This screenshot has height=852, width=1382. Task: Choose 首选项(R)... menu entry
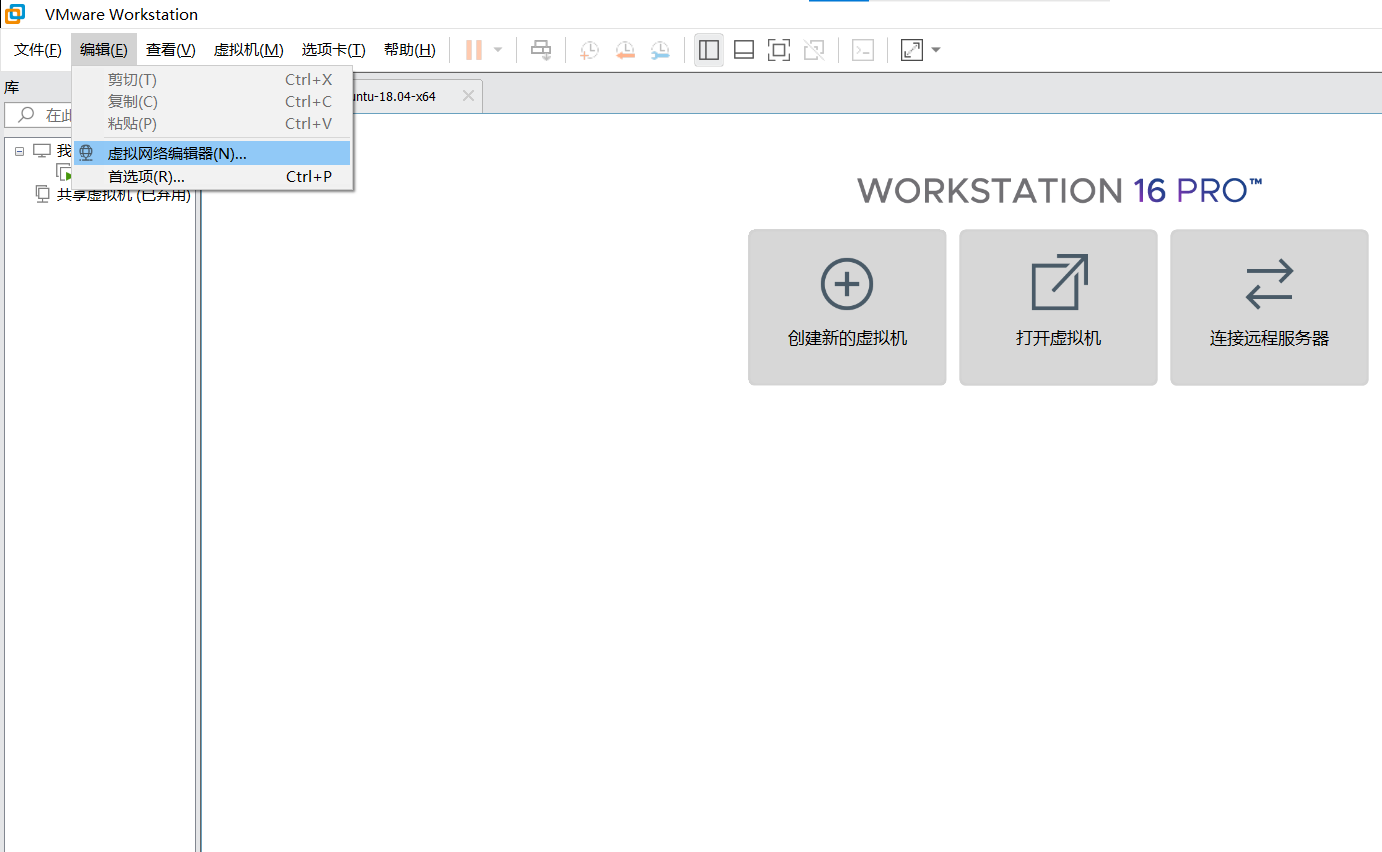pos(212,177)
